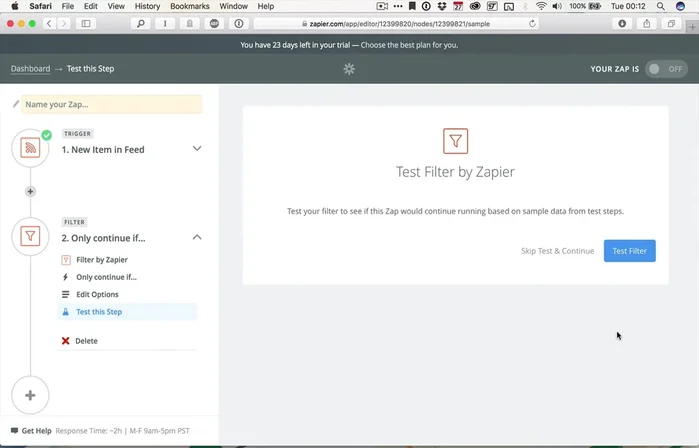Add a step with the large plus circle
Screen dimensions: 699x448
[30, 395]
